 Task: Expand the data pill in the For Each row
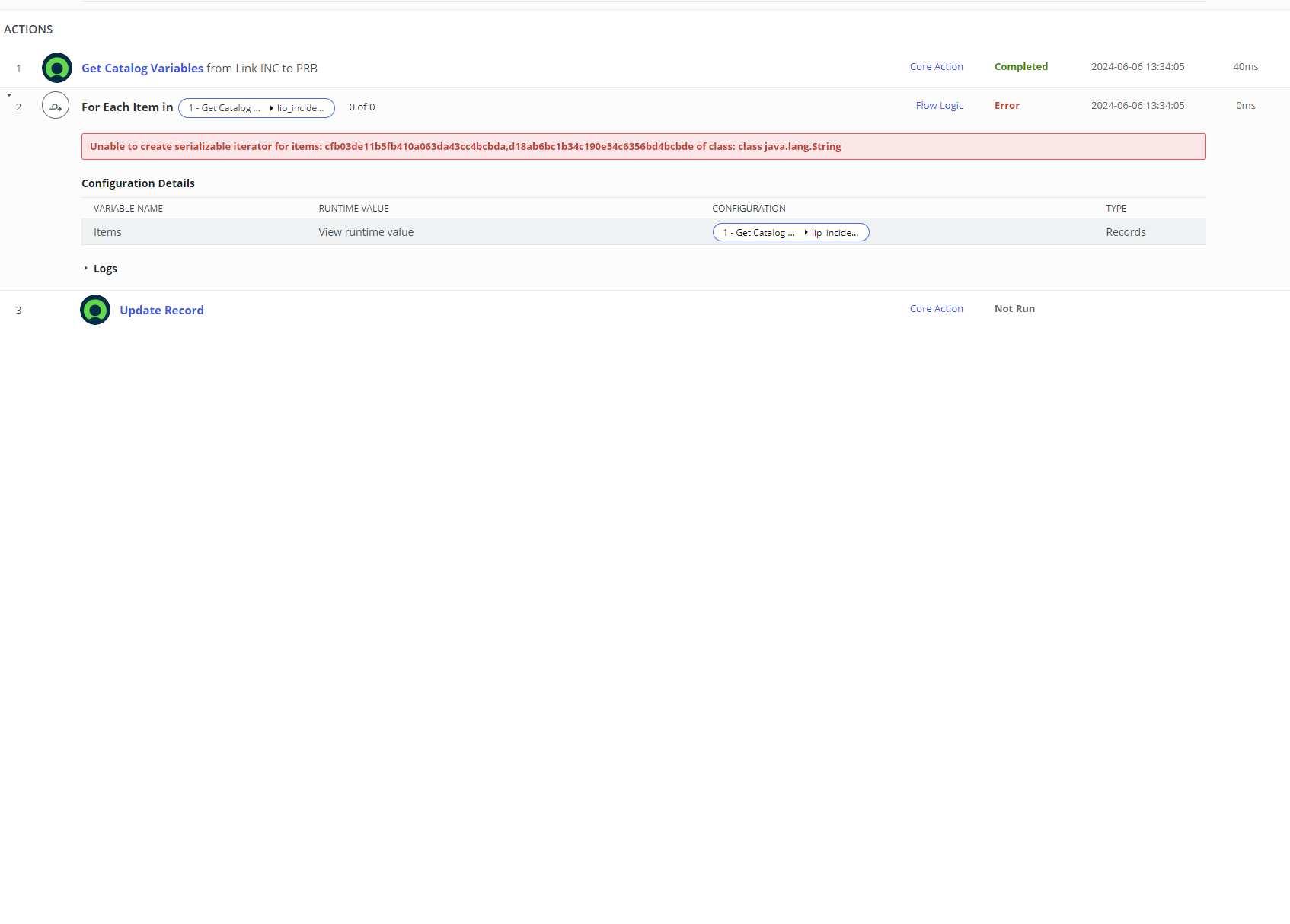pyautogui.click(x=257, y=107)
